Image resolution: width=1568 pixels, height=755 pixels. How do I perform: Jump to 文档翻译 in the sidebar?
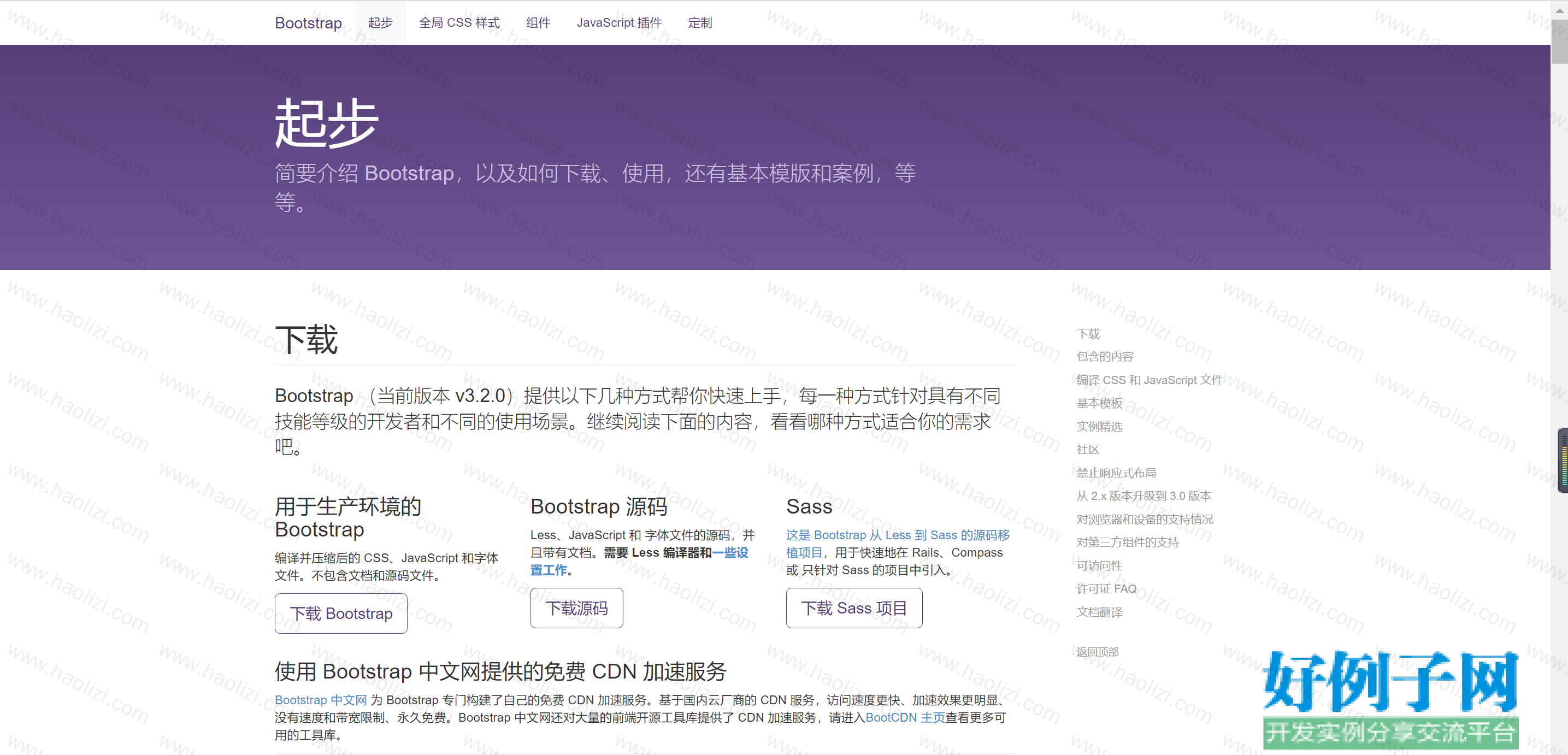click(x=1099, y=612)
